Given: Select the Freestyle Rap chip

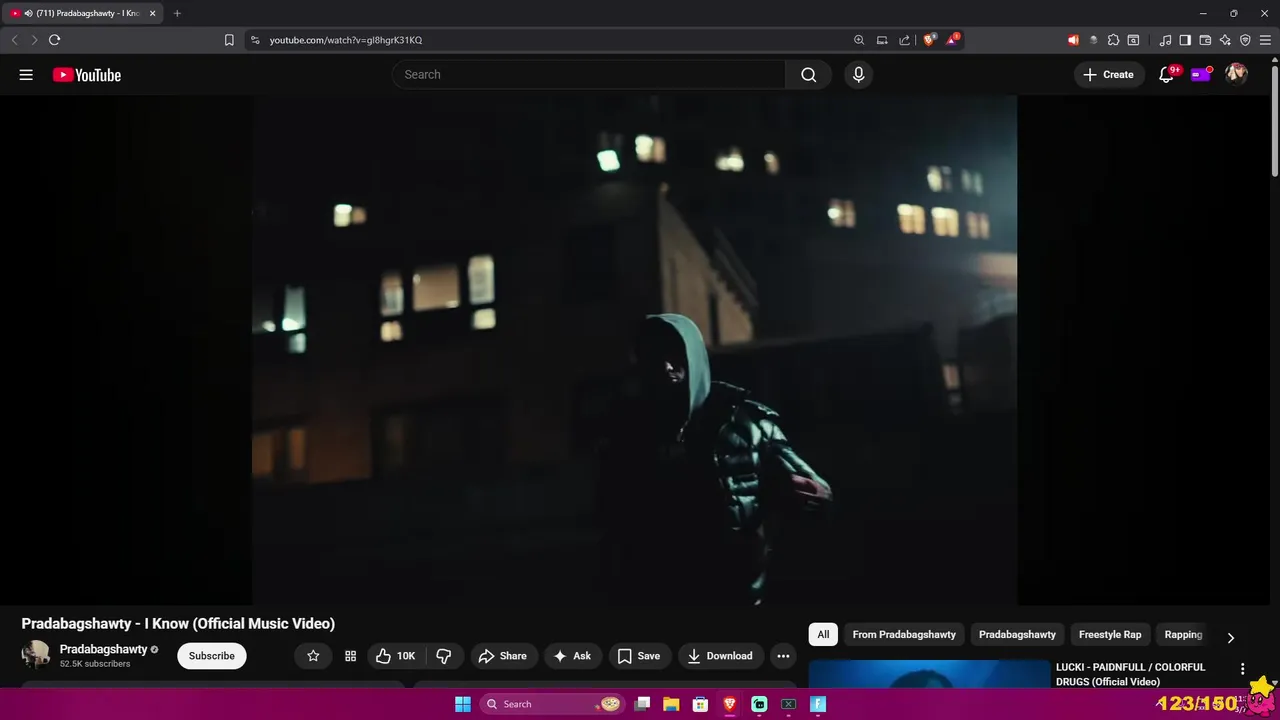Looking at the screenshot, I should 1110,635.
